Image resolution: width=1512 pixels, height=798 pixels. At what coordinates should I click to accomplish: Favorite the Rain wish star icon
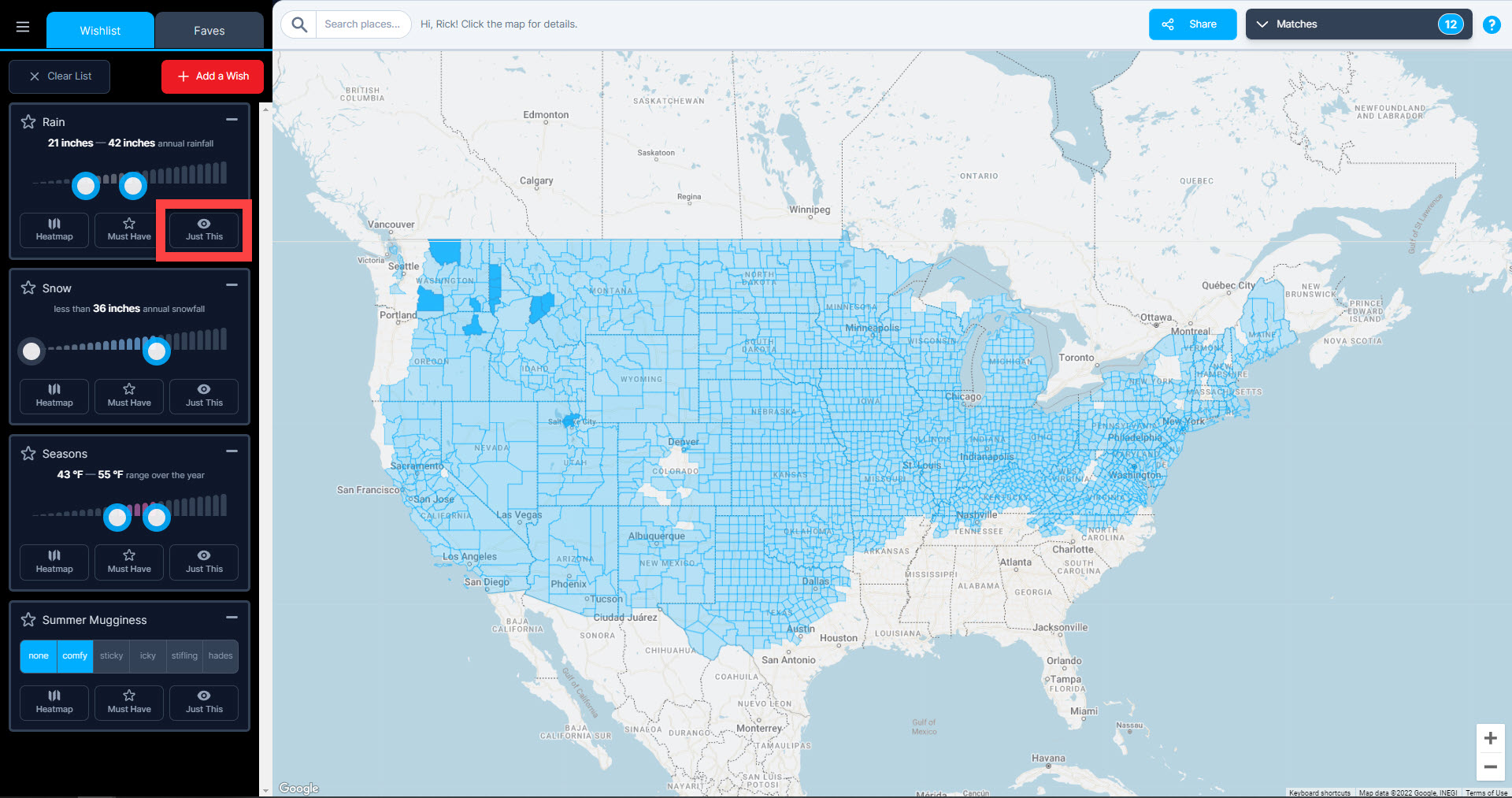pyautogui.click(x=28, y=121)
